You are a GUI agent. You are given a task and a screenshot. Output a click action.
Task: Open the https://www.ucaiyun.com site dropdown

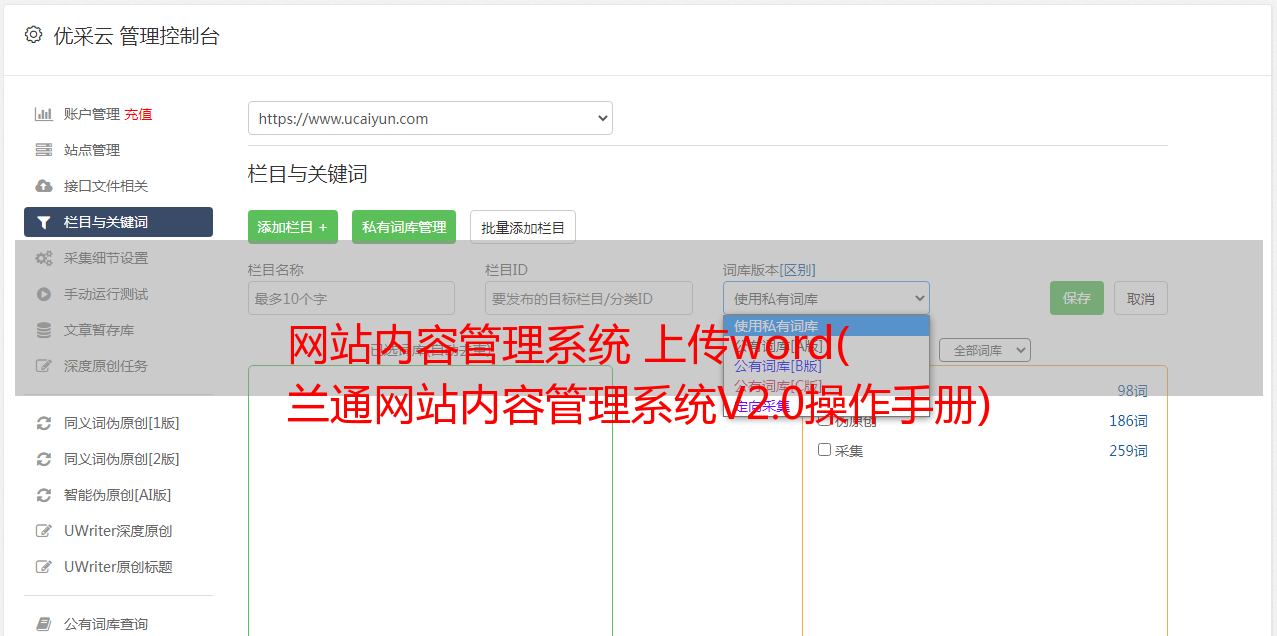pyautogui.click(x=430, y=118)
